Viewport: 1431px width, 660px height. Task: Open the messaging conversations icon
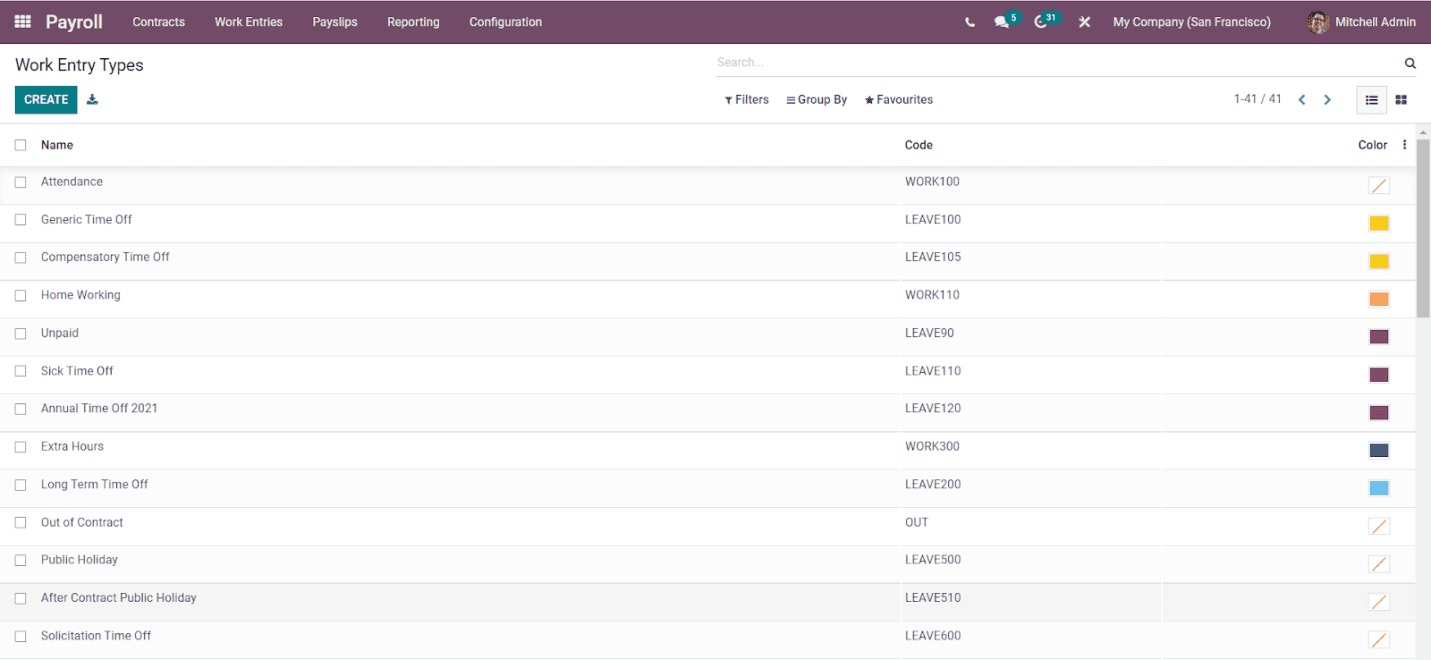coord(1001,21)
